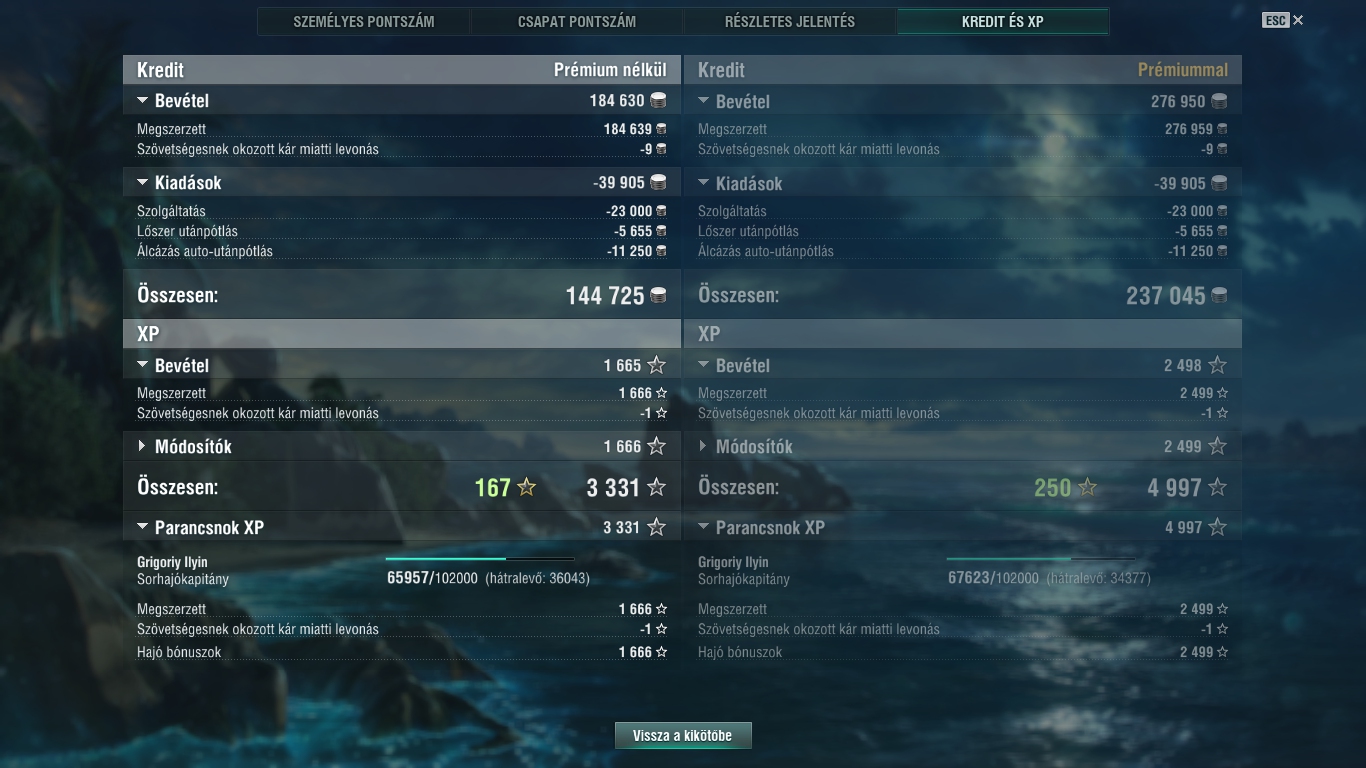The height and width of the screenshot is (768, 1366).
Task: Click coin icon beside premium total 237 045
Action: click(1219, 295)
